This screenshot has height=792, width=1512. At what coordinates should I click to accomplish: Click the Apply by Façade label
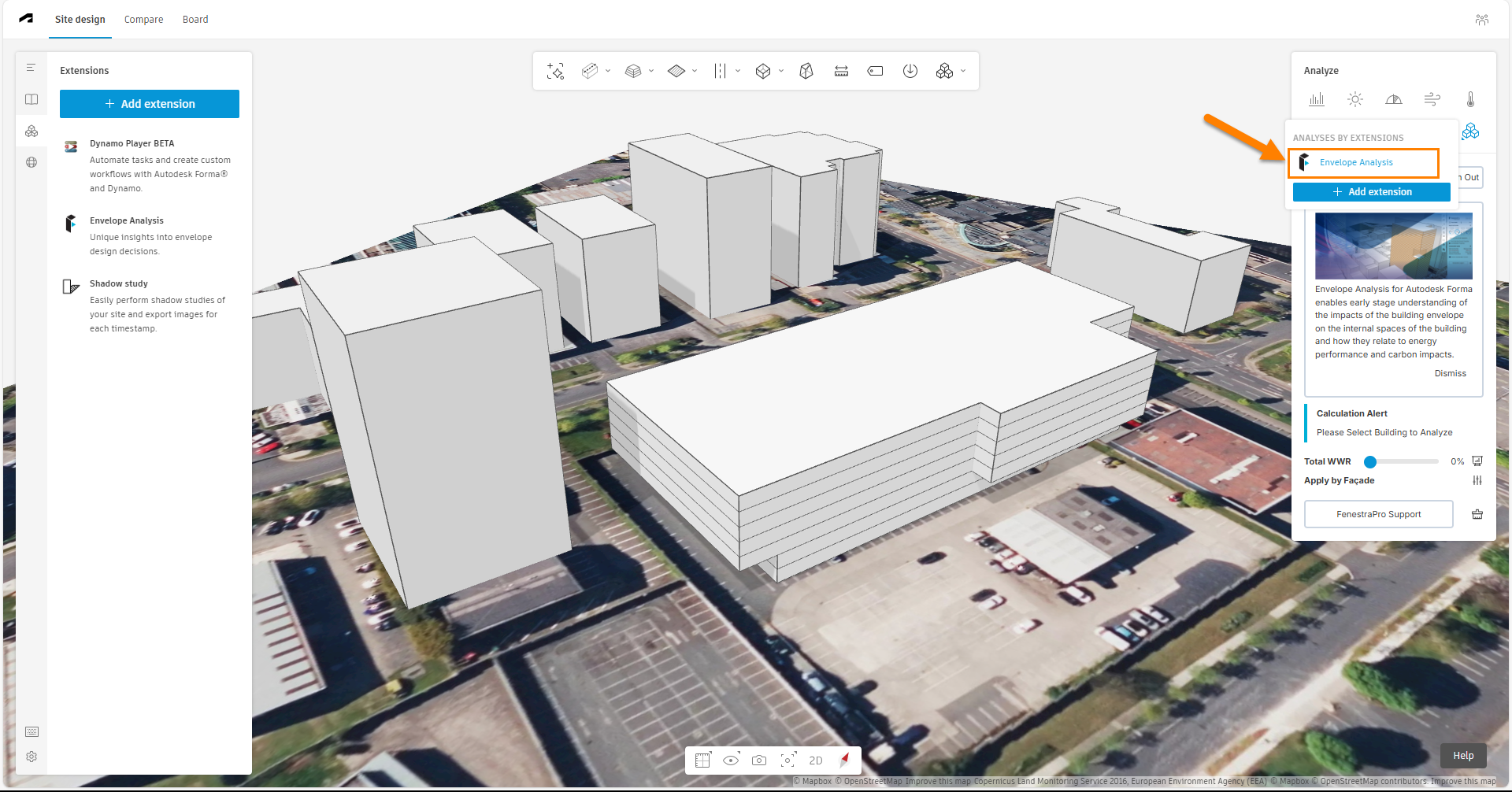coord(1339,480)
